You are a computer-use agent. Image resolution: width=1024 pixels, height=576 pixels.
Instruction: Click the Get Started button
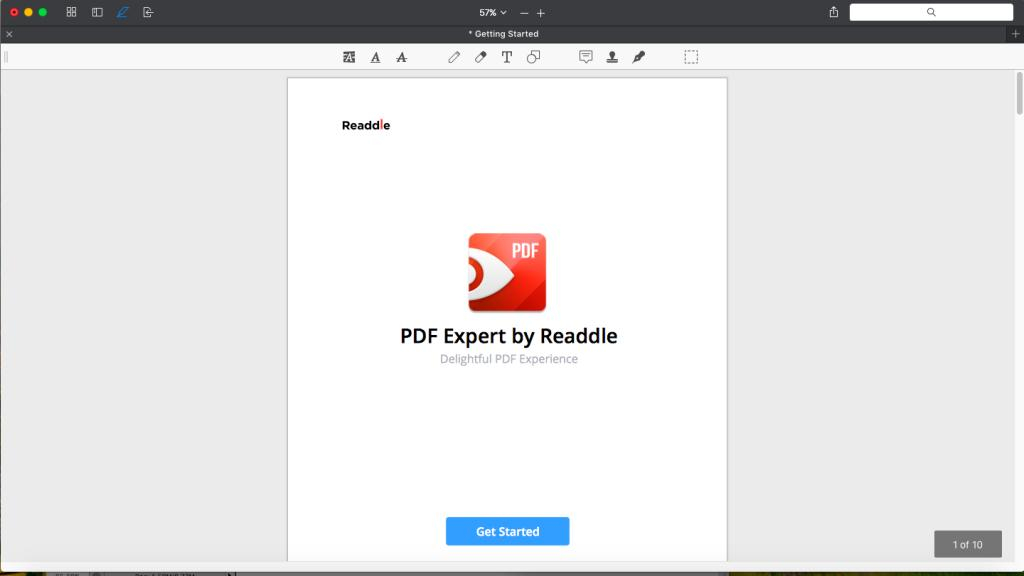pyautogui.click(x=507, y=531)
